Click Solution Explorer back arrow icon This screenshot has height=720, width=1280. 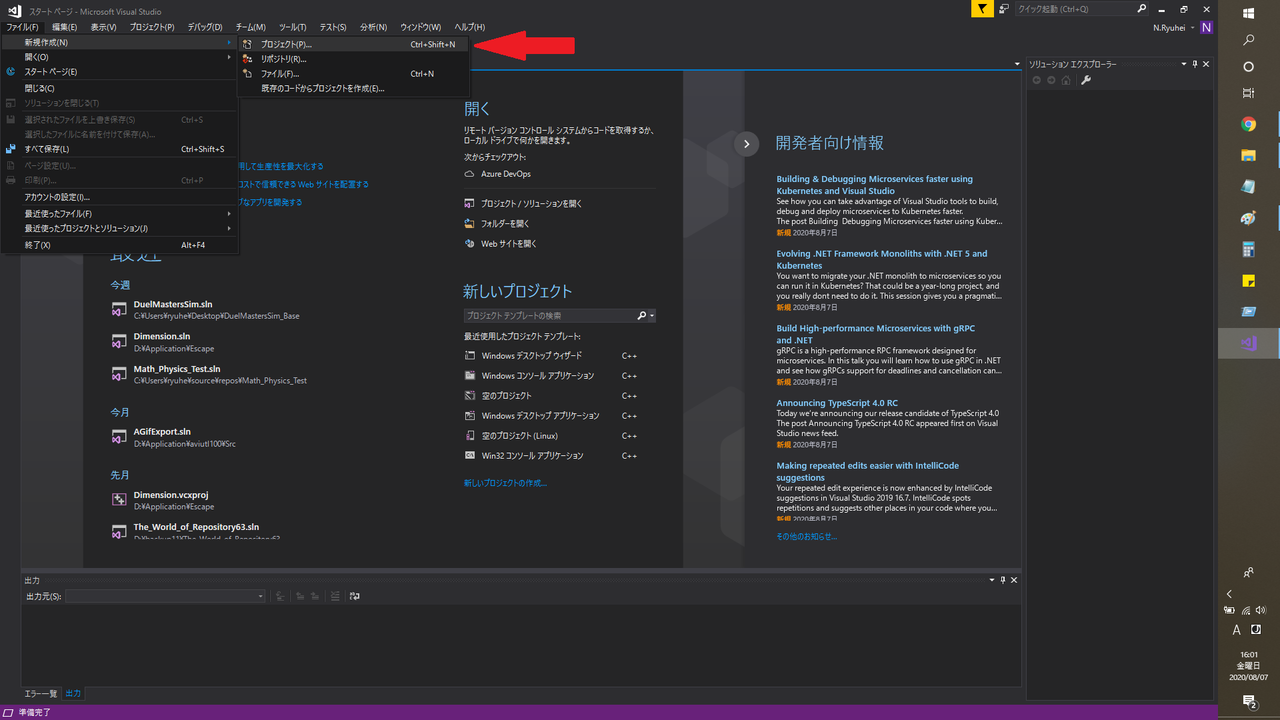(1037, 80)
